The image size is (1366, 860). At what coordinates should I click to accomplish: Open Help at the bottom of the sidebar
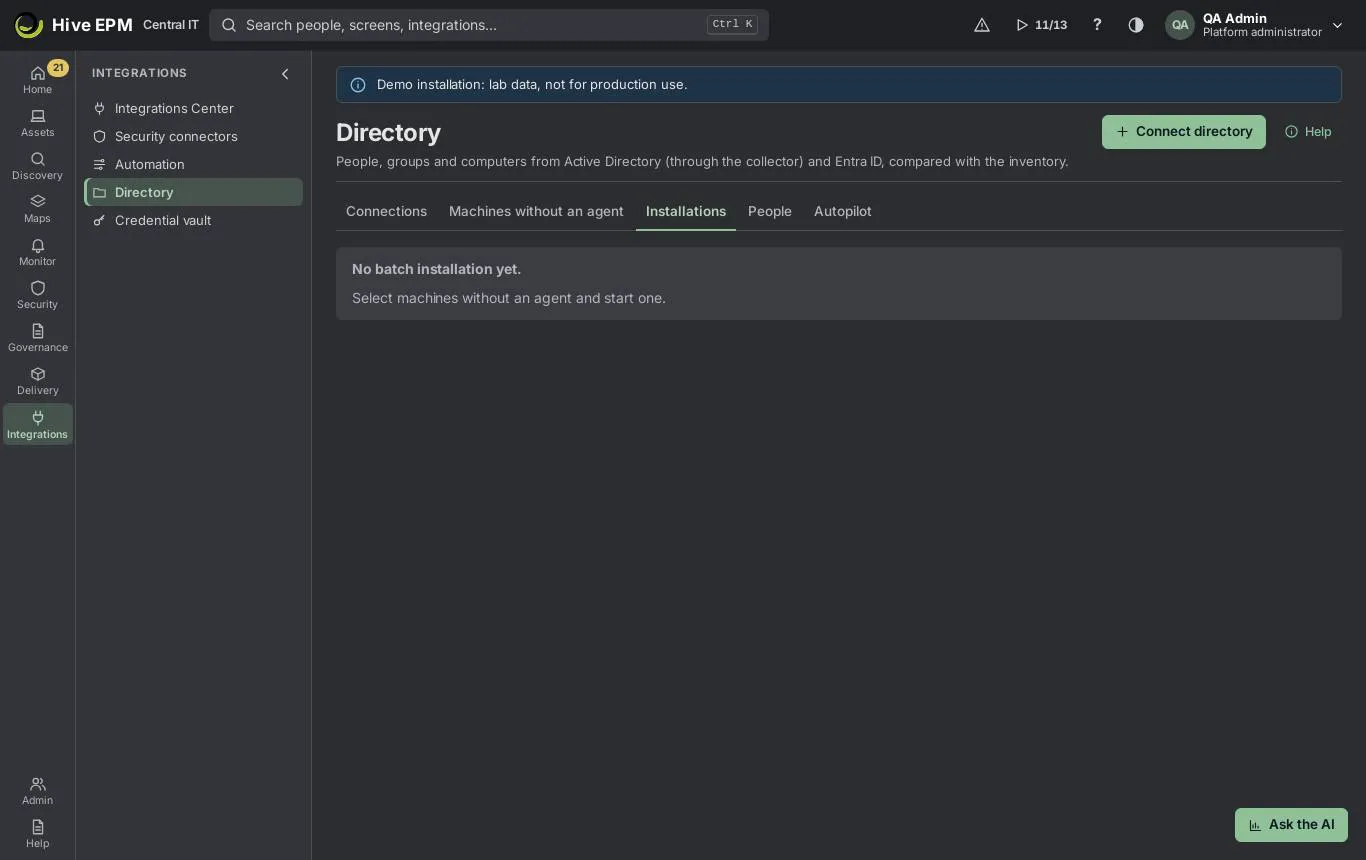tap(37, 833)
